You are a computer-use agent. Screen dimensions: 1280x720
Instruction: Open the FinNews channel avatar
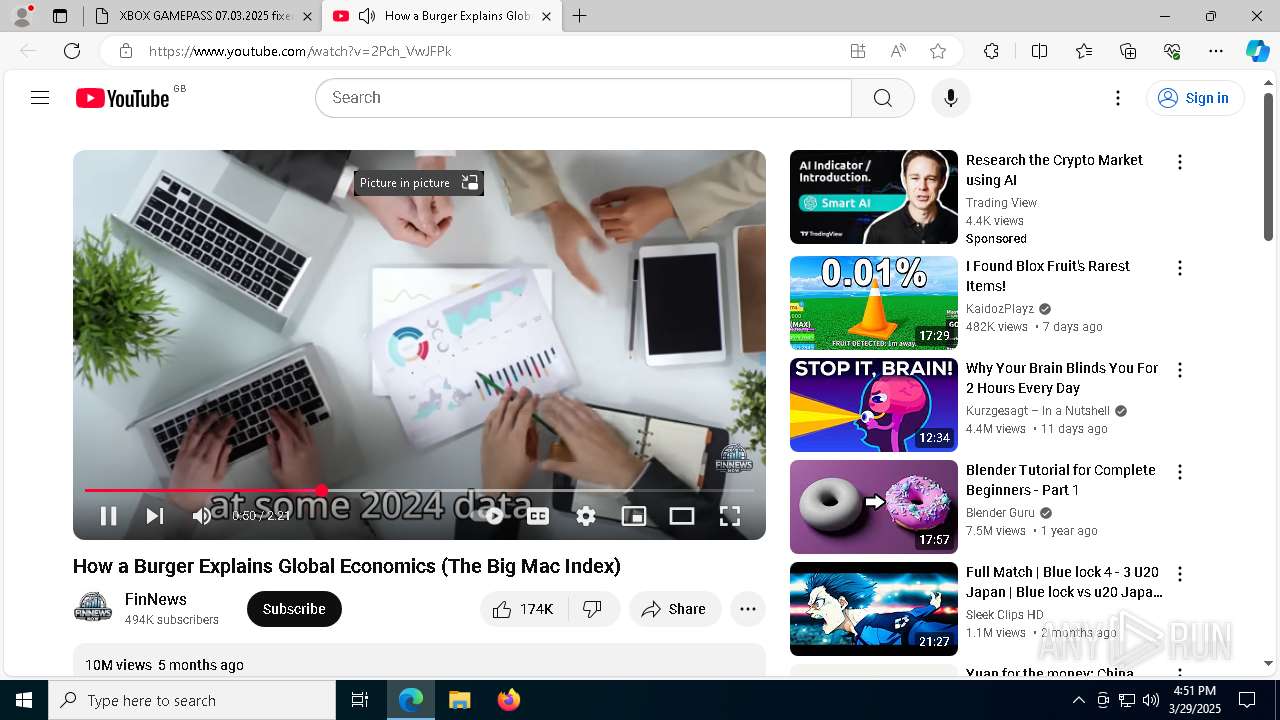93,608
